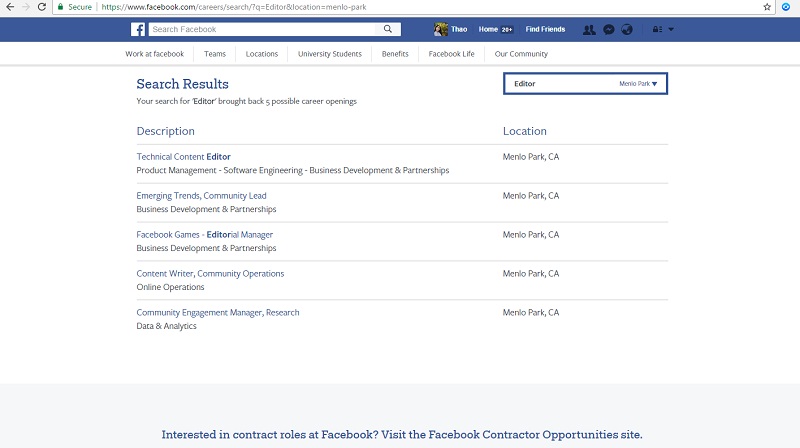Image resolution: width=800 pixels, height=448 pixels.
Task: Click the magnifier search button
Action: [388, 29]
